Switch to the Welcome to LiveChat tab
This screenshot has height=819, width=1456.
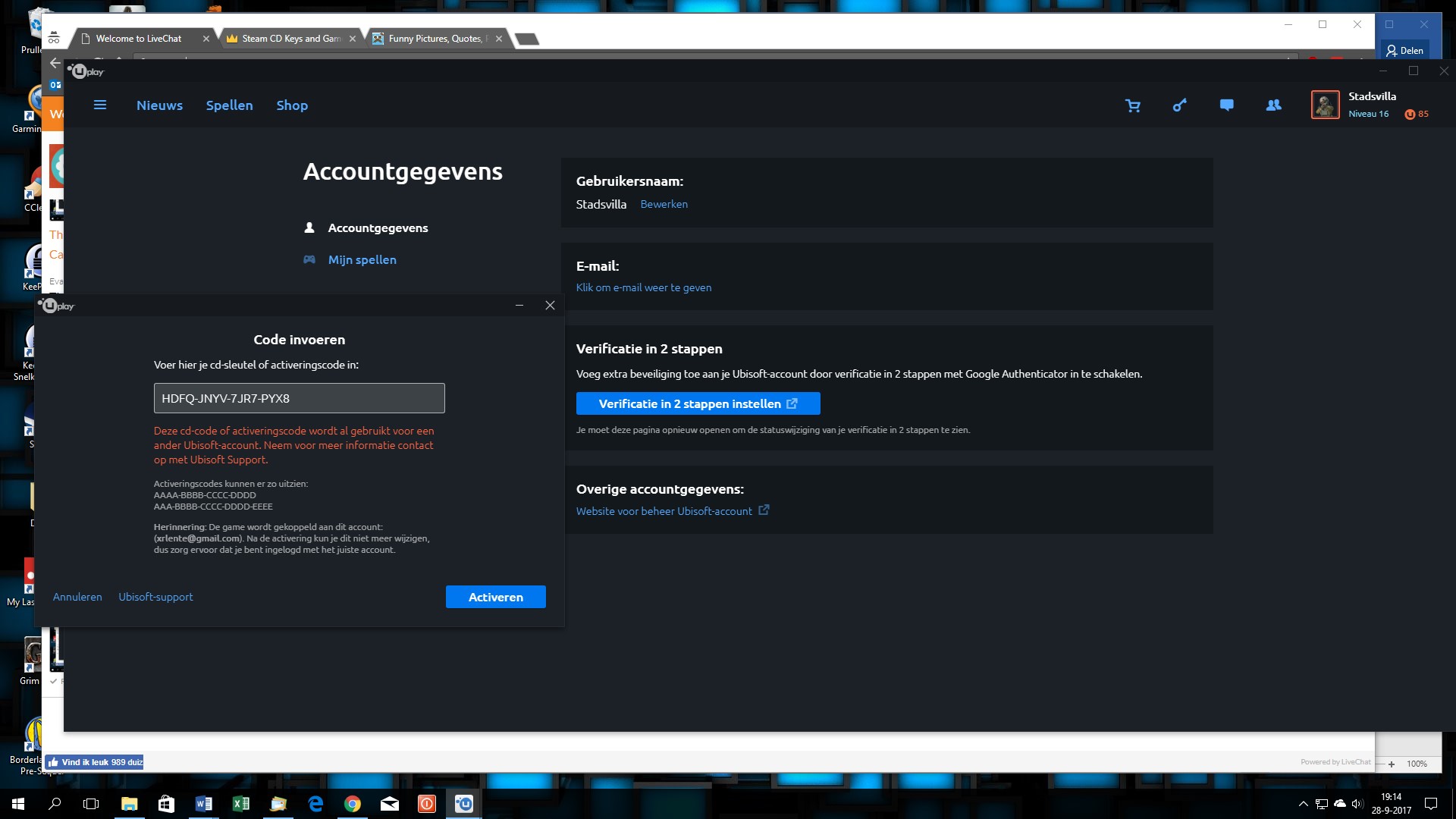pos(144,39)
